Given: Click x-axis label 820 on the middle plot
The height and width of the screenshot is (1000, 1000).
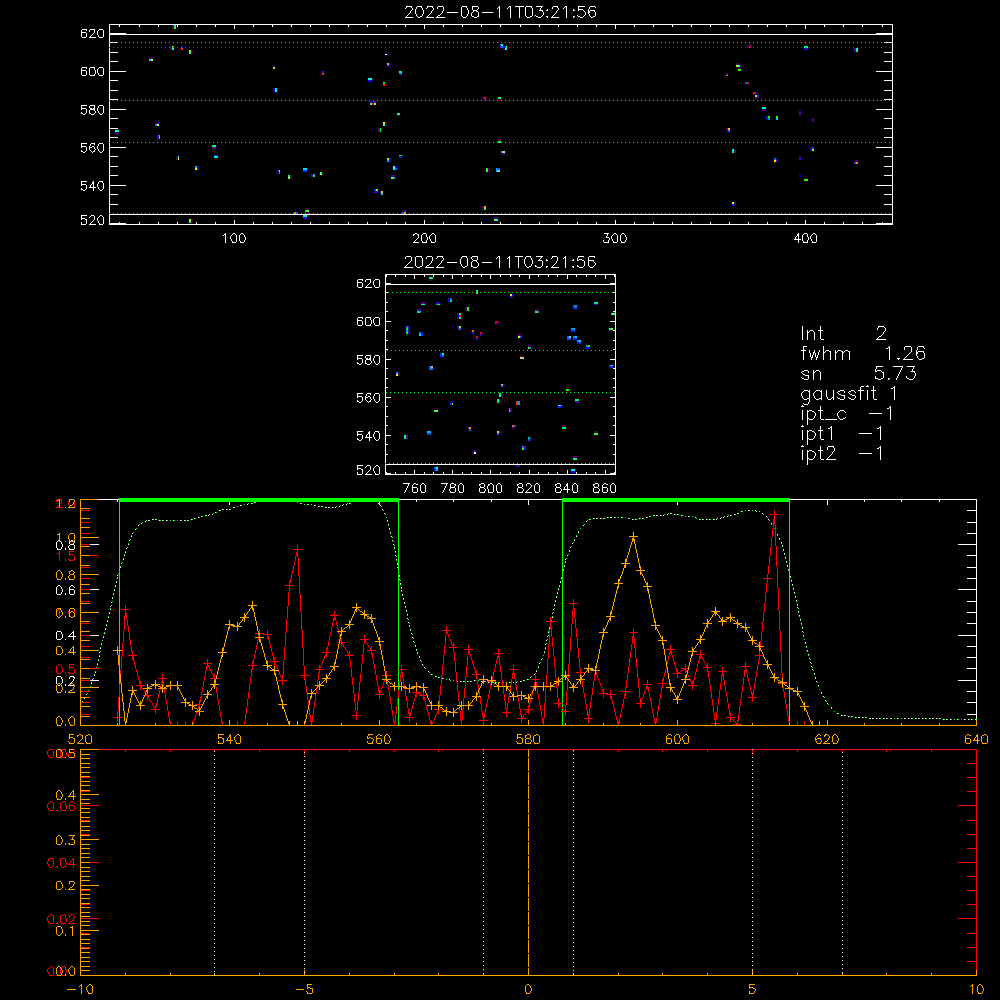Looking at the screenshot, I should tap(528, 489).
